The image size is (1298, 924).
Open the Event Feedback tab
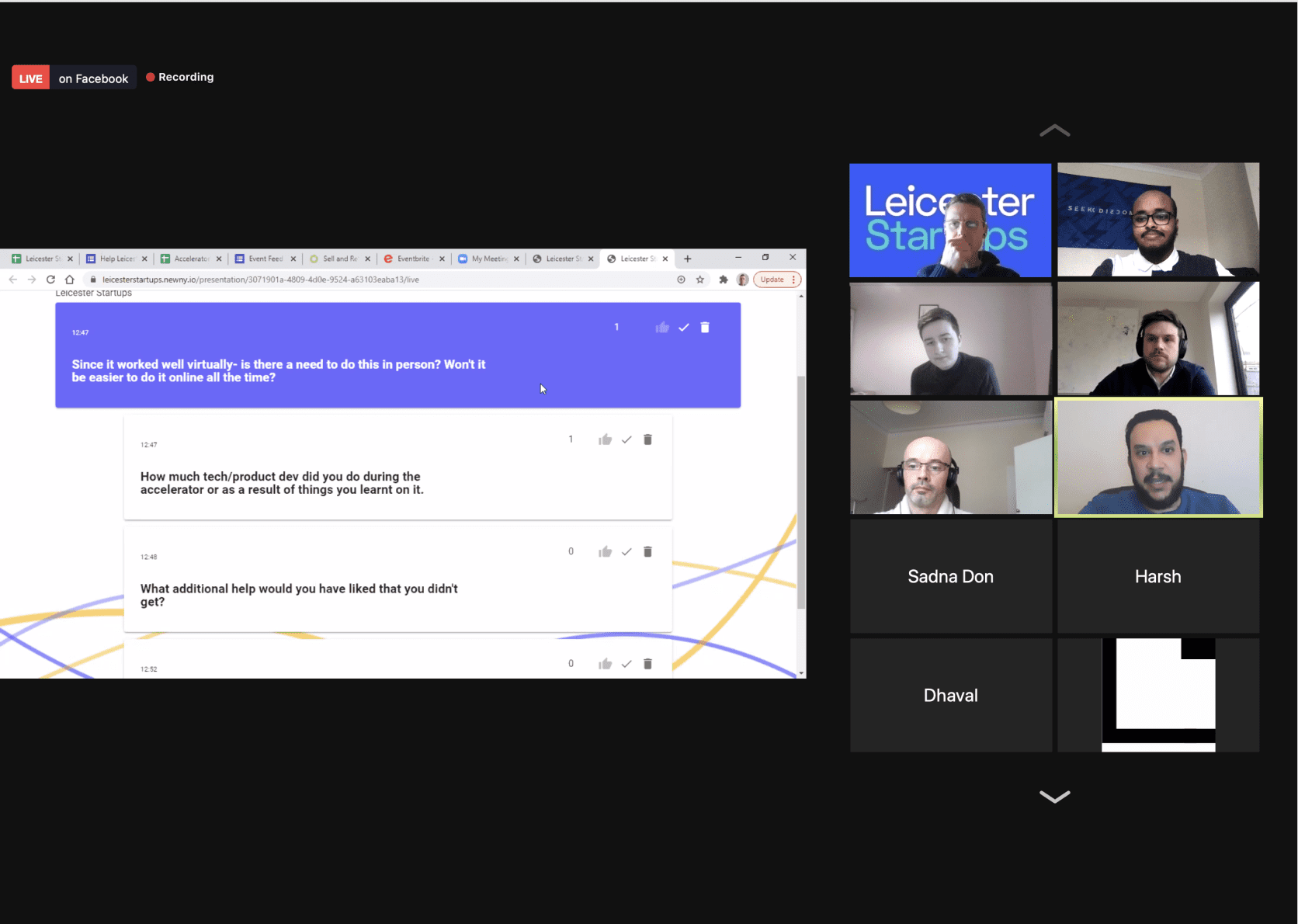(265, 259)
